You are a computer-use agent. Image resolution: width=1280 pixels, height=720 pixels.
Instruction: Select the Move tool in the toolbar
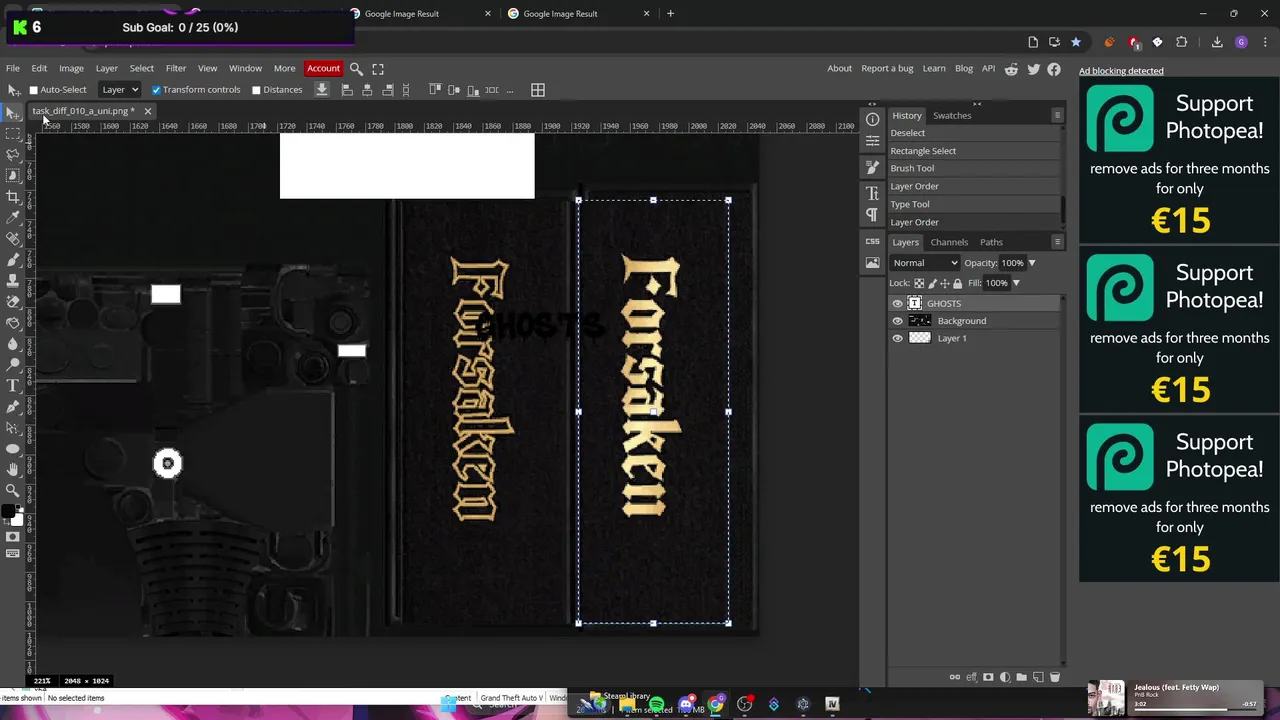[x=13, y=113]
